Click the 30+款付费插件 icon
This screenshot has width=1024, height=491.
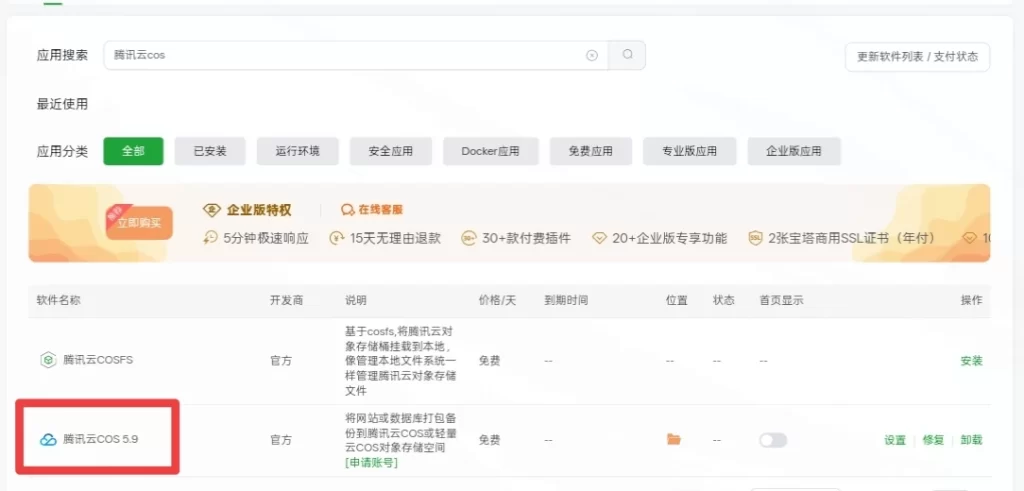click(469, 238)
